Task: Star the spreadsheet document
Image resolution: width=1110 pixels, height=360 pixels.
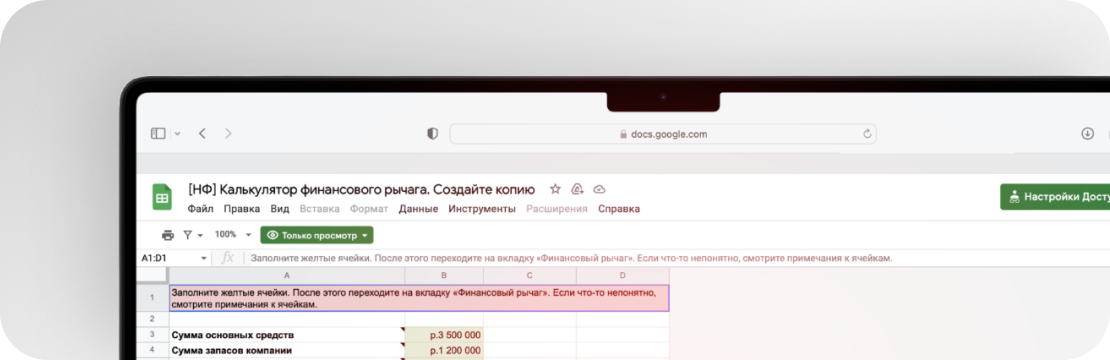Action: 555,189
